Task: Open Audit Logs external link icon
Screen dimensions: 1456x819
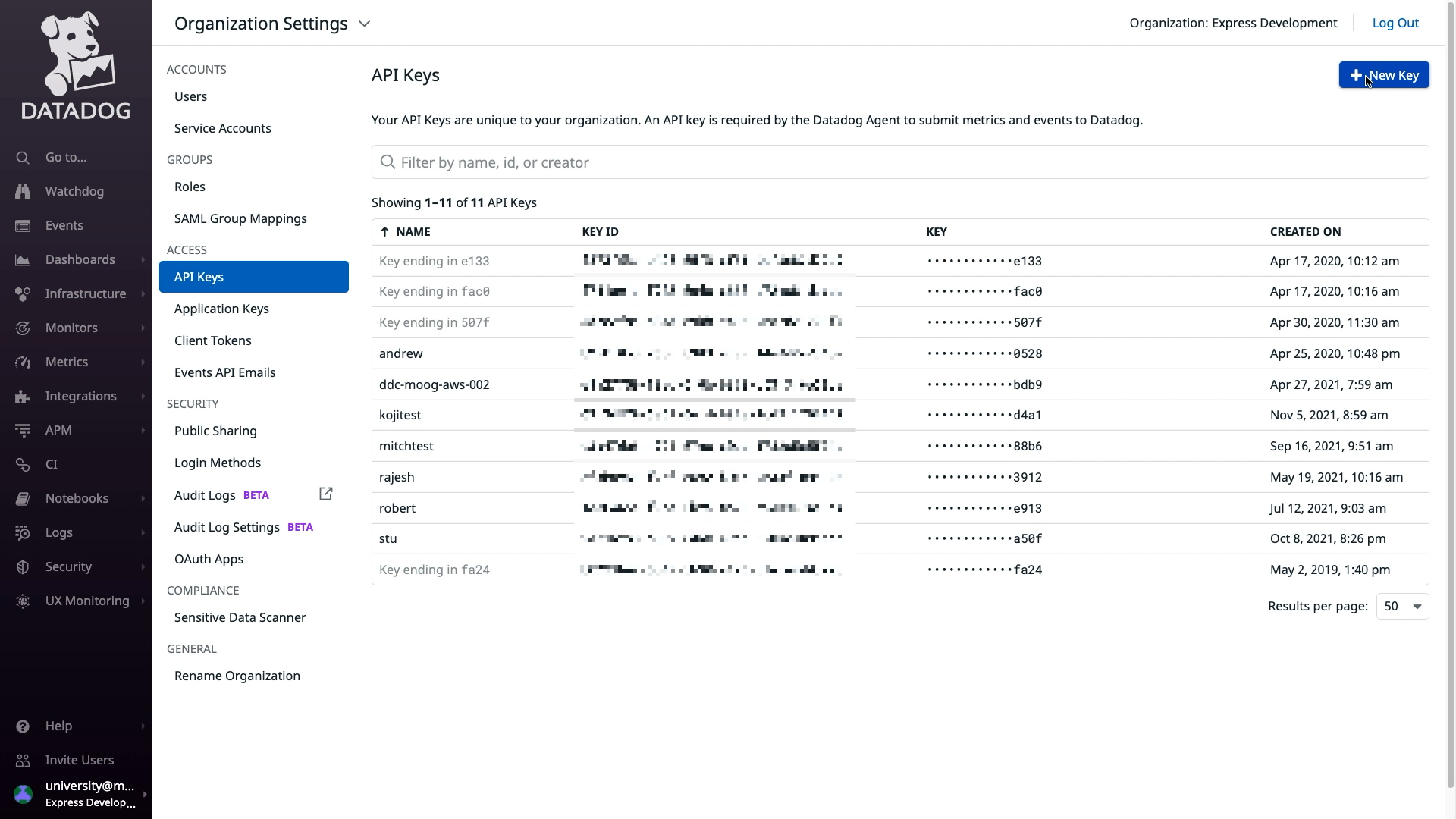Action: (x=326, y=494)
